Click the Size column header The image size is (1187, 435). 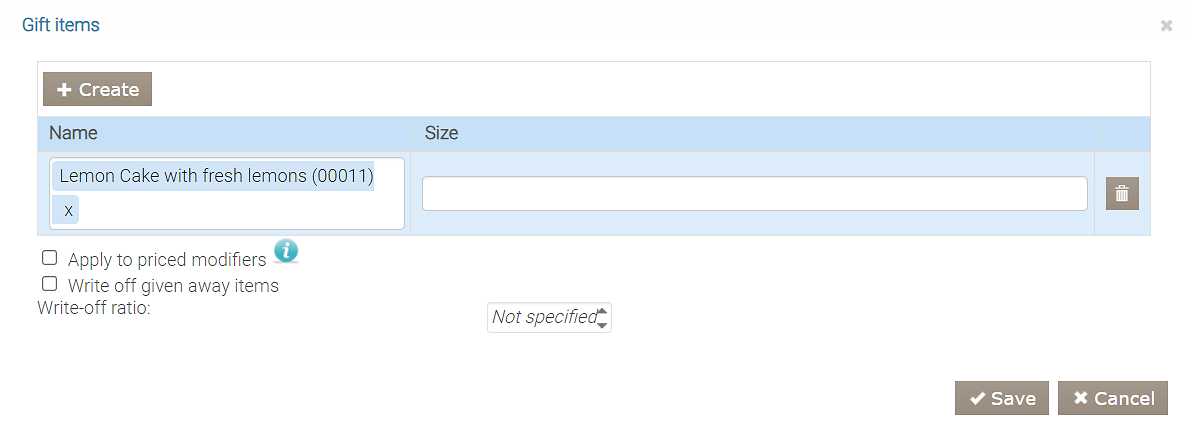(x=441, y=133)
